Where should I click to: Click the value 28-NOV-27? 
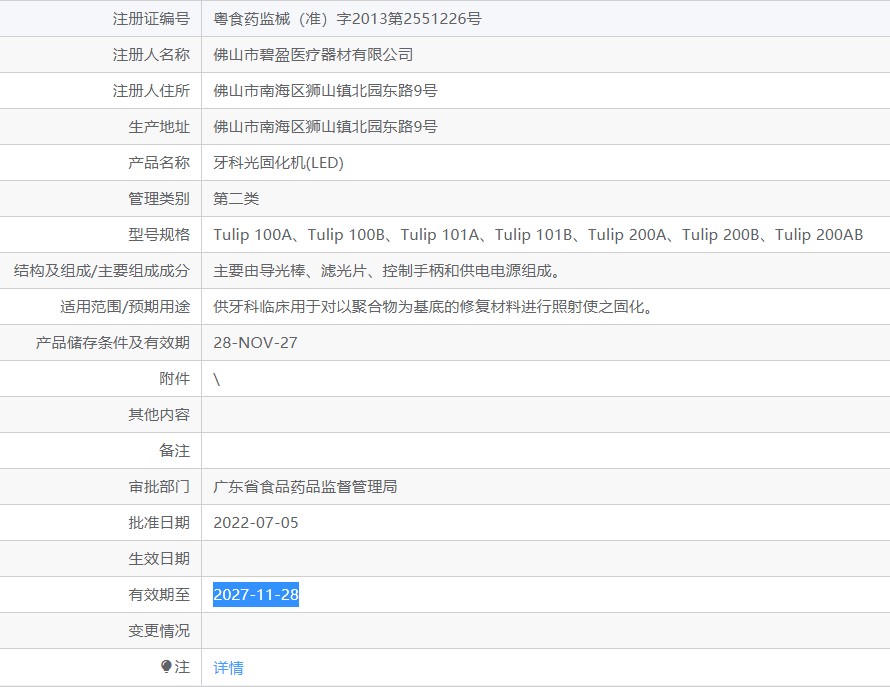255,343
